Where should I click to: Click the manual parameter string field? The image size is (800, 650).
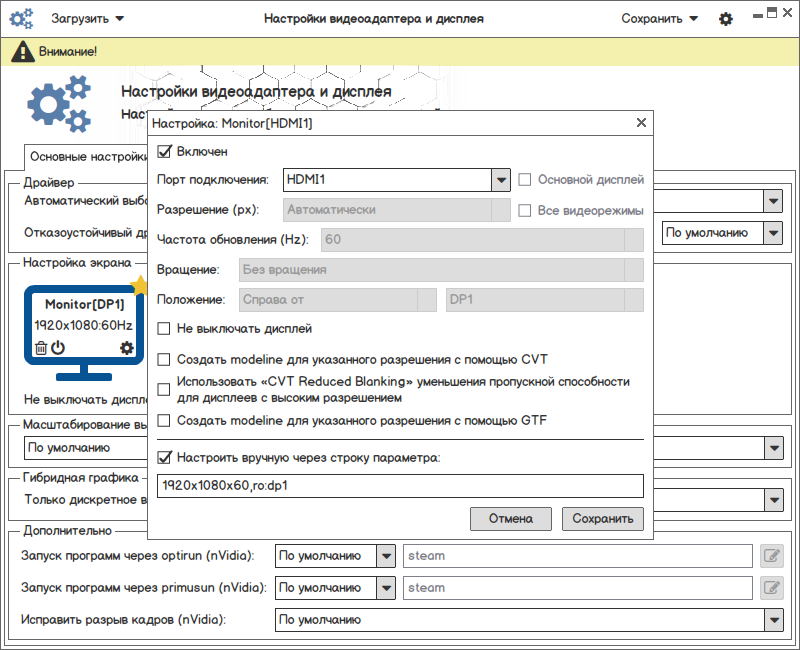(401, 486)
